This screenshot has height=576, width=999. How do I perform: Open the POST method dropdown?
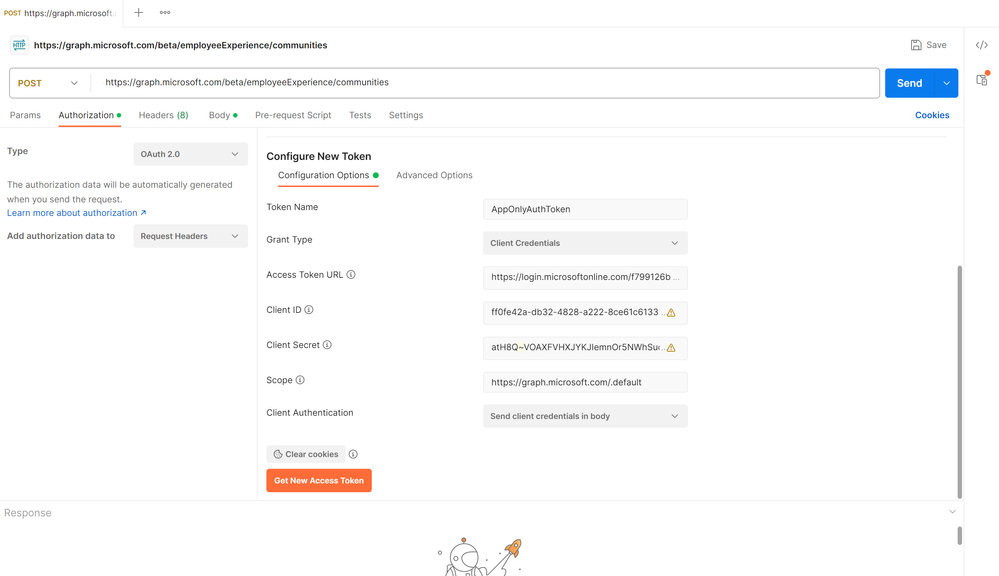click(48, 83)
